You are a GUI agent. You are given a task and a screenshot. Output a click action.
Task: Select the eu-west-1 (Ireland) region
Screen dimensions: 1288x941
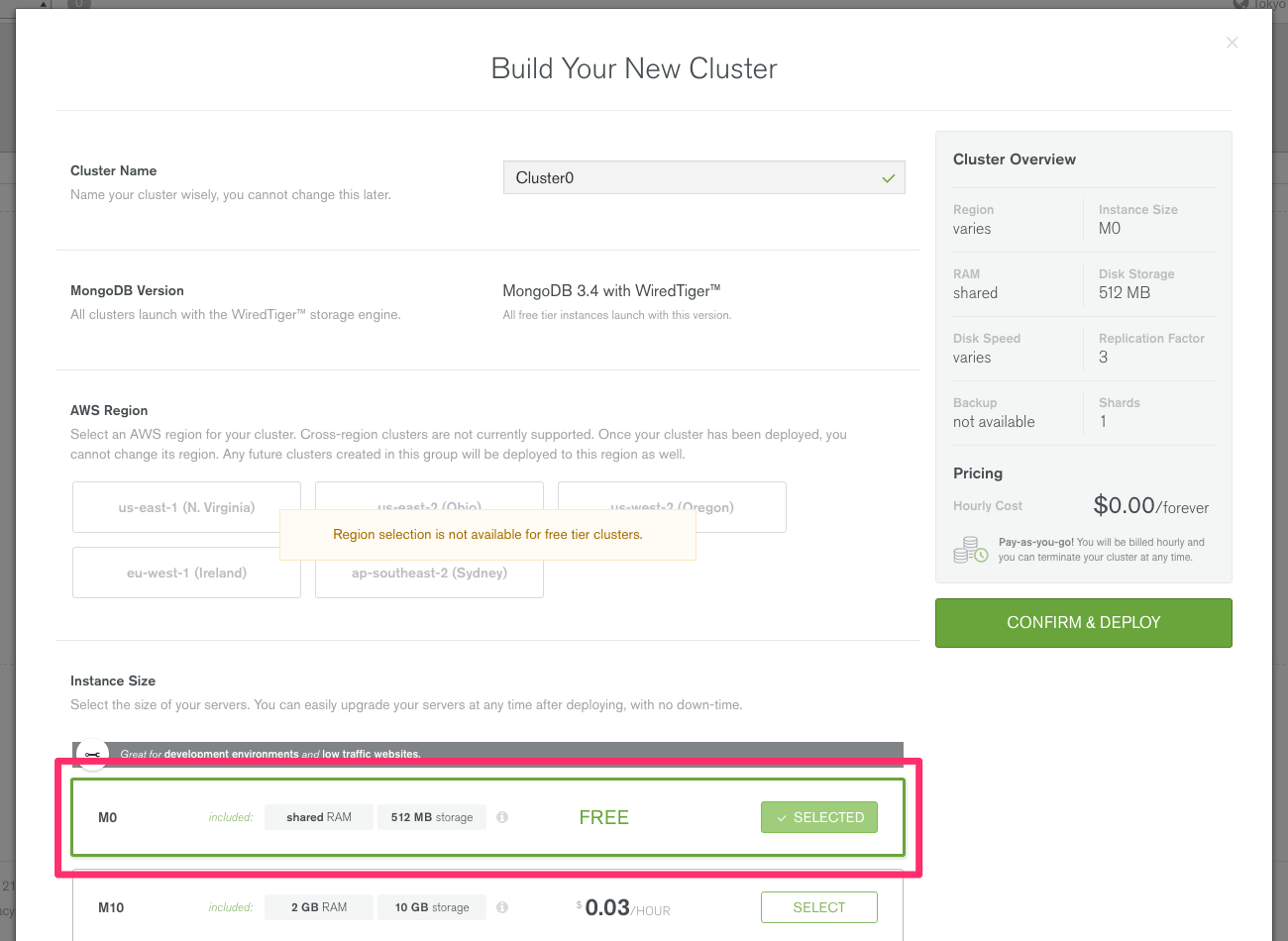(x=186, y=574)
